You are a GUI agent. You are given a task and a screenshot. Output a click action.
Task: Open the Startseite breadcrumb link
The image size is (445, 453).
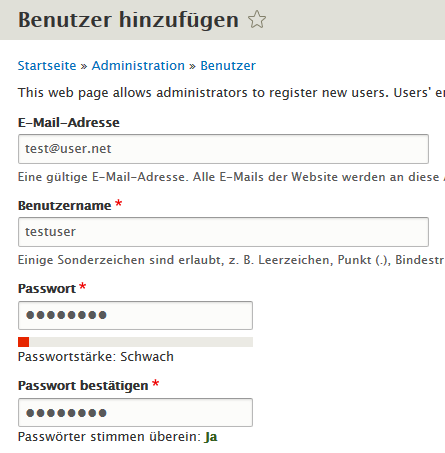(47, 66)
